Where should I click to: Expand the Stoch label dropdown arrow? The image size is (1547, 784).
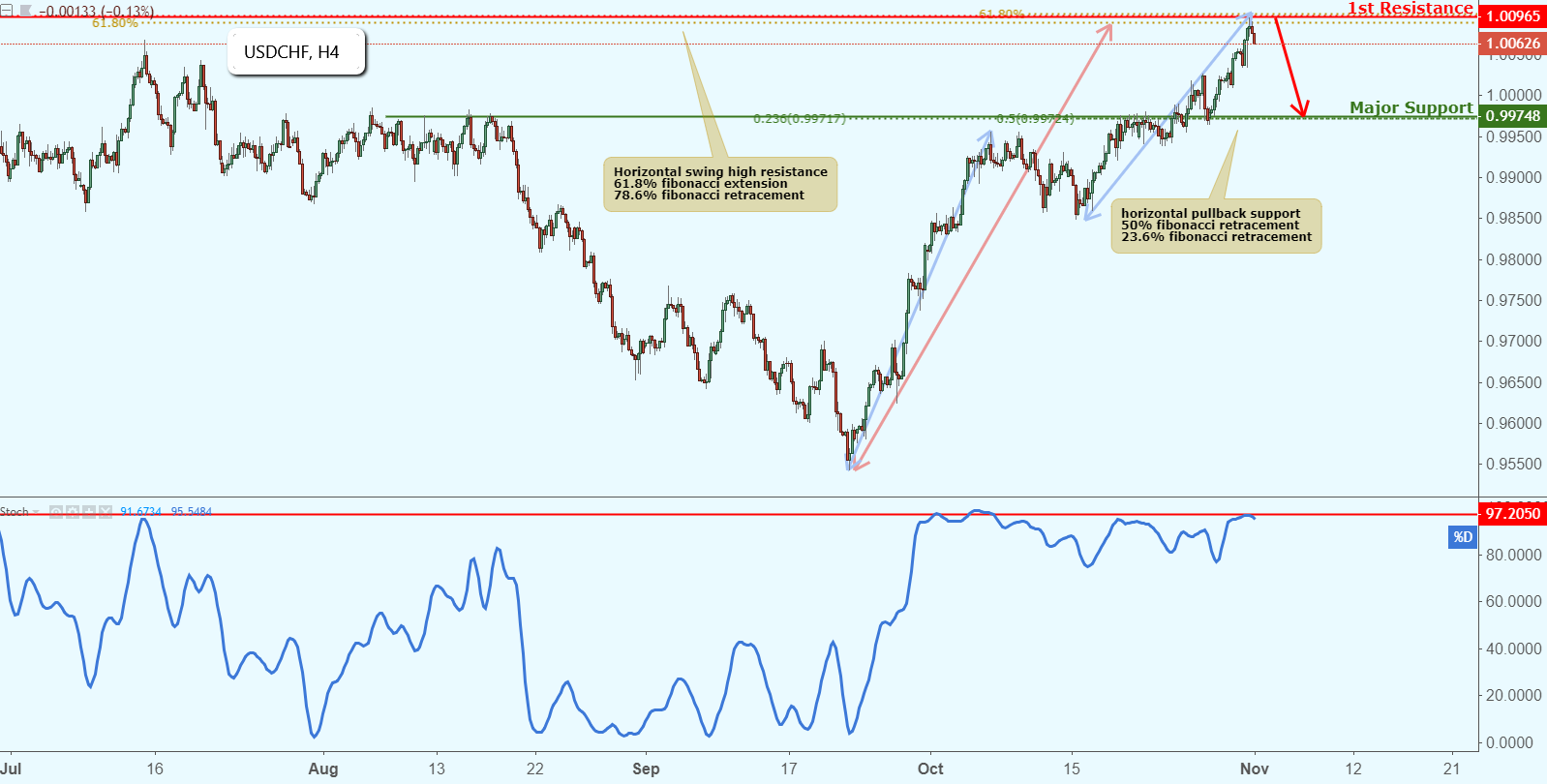click(36, 512)
